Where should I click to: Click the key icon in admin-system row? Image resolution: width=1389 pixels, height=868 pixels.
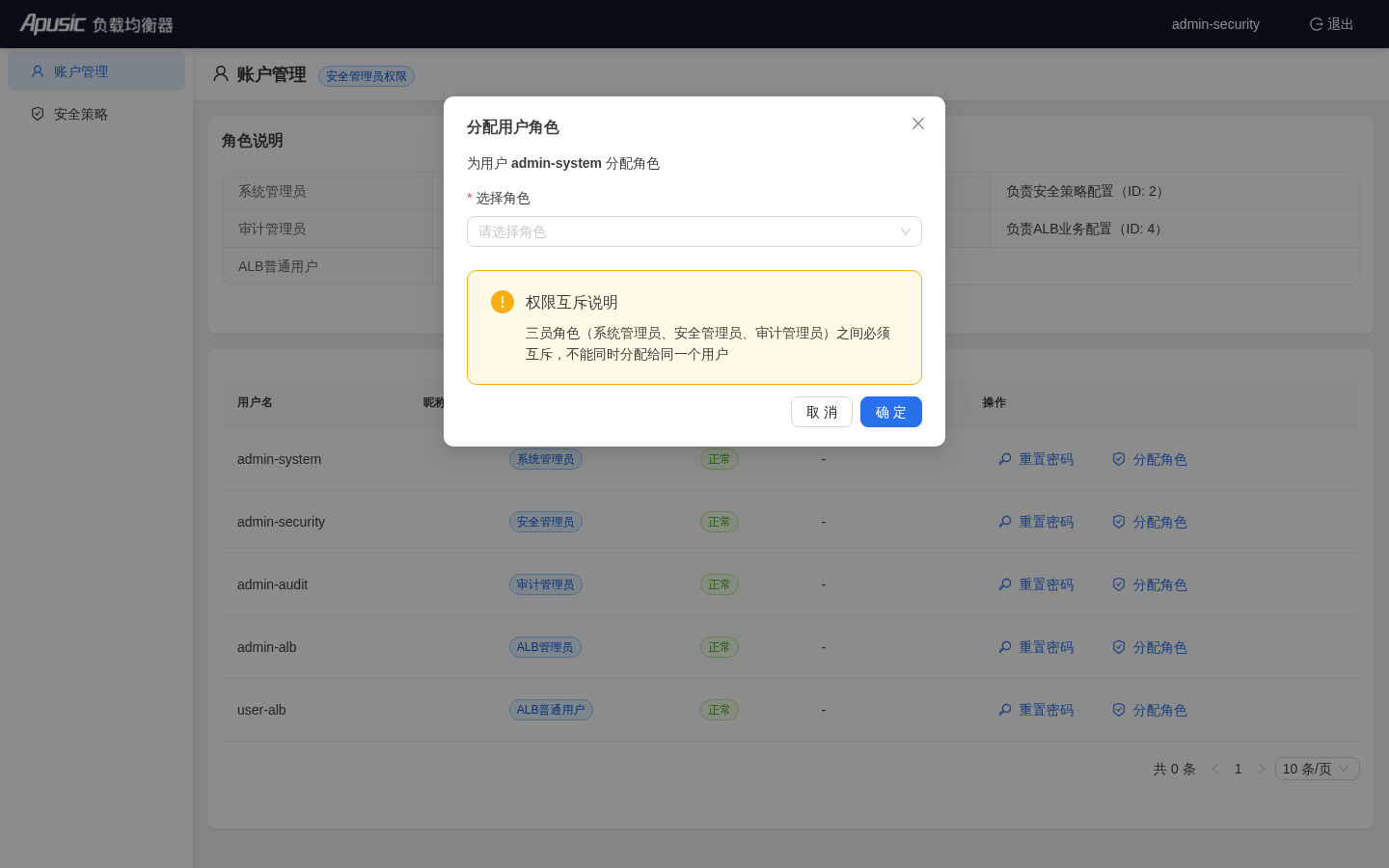(1005, 459)
